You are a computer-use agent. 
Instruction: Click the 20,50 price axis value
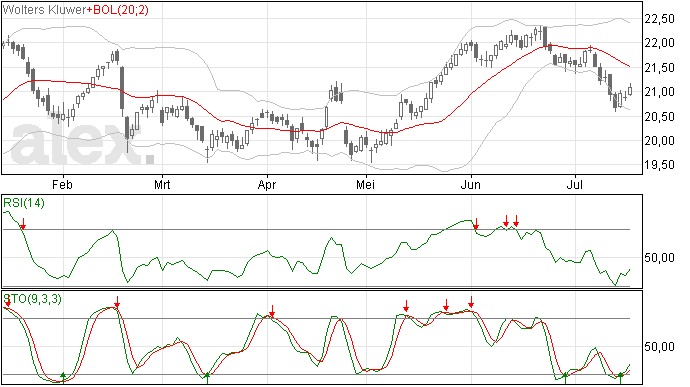coord(659,117)
